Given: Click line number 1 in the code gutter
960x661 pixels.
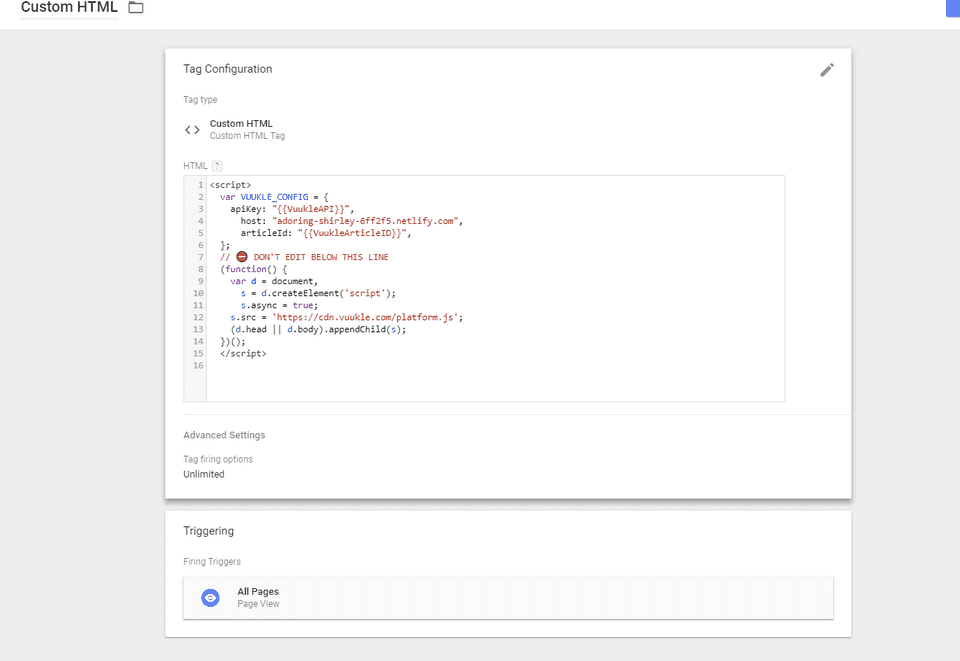Looking at the screenshot, I should pyautogui.click(x=199, y=184).
